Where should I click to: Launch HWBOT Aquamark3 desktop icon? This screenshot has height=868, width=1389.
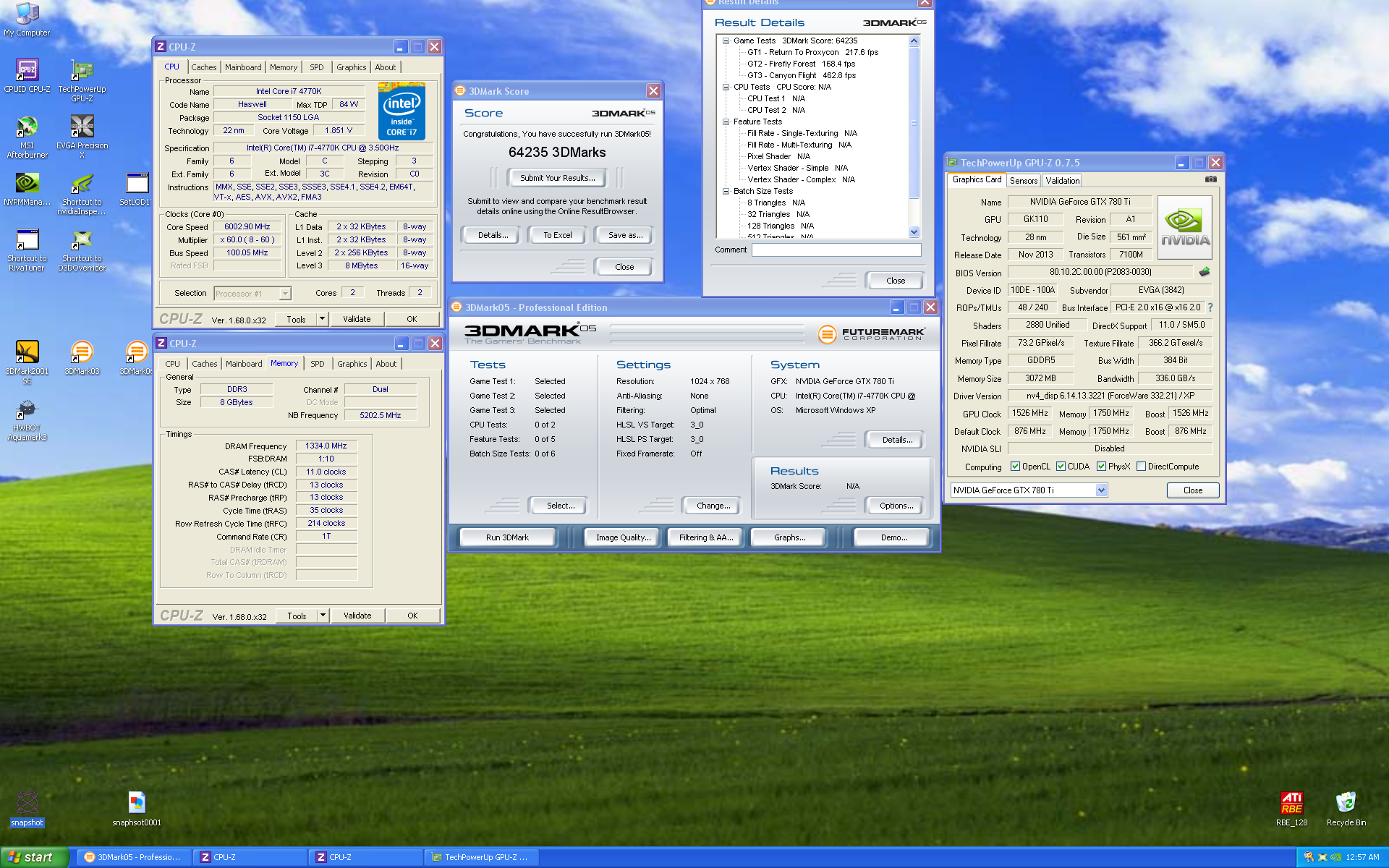27,420
